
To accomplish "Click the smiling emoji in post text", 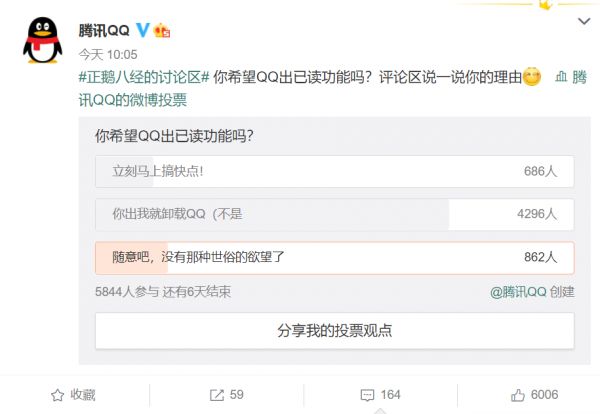I will click(x=532, y=78).
